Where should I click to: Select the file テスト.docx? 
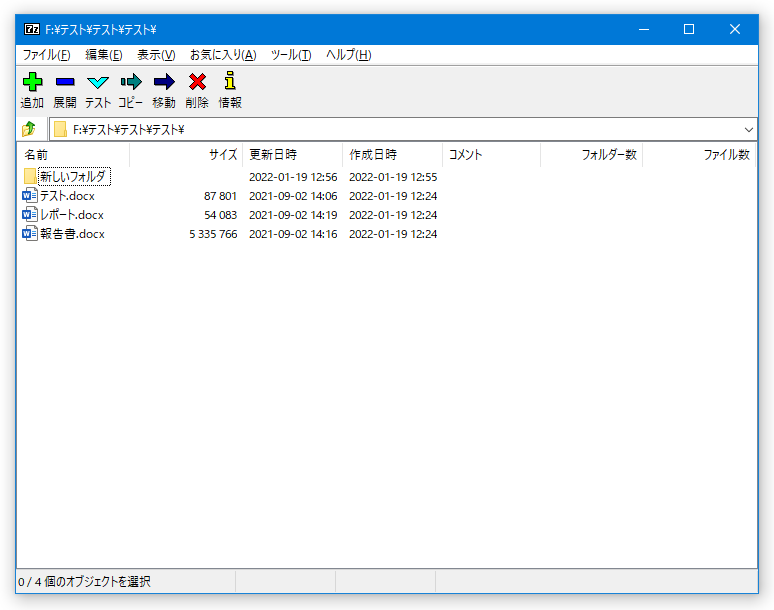tap(67, 196)
